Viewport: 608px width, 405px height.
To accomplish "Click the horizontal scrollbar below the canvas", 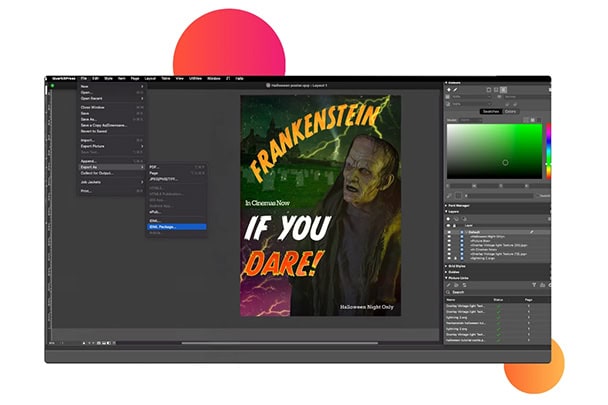I will point(280,343).
